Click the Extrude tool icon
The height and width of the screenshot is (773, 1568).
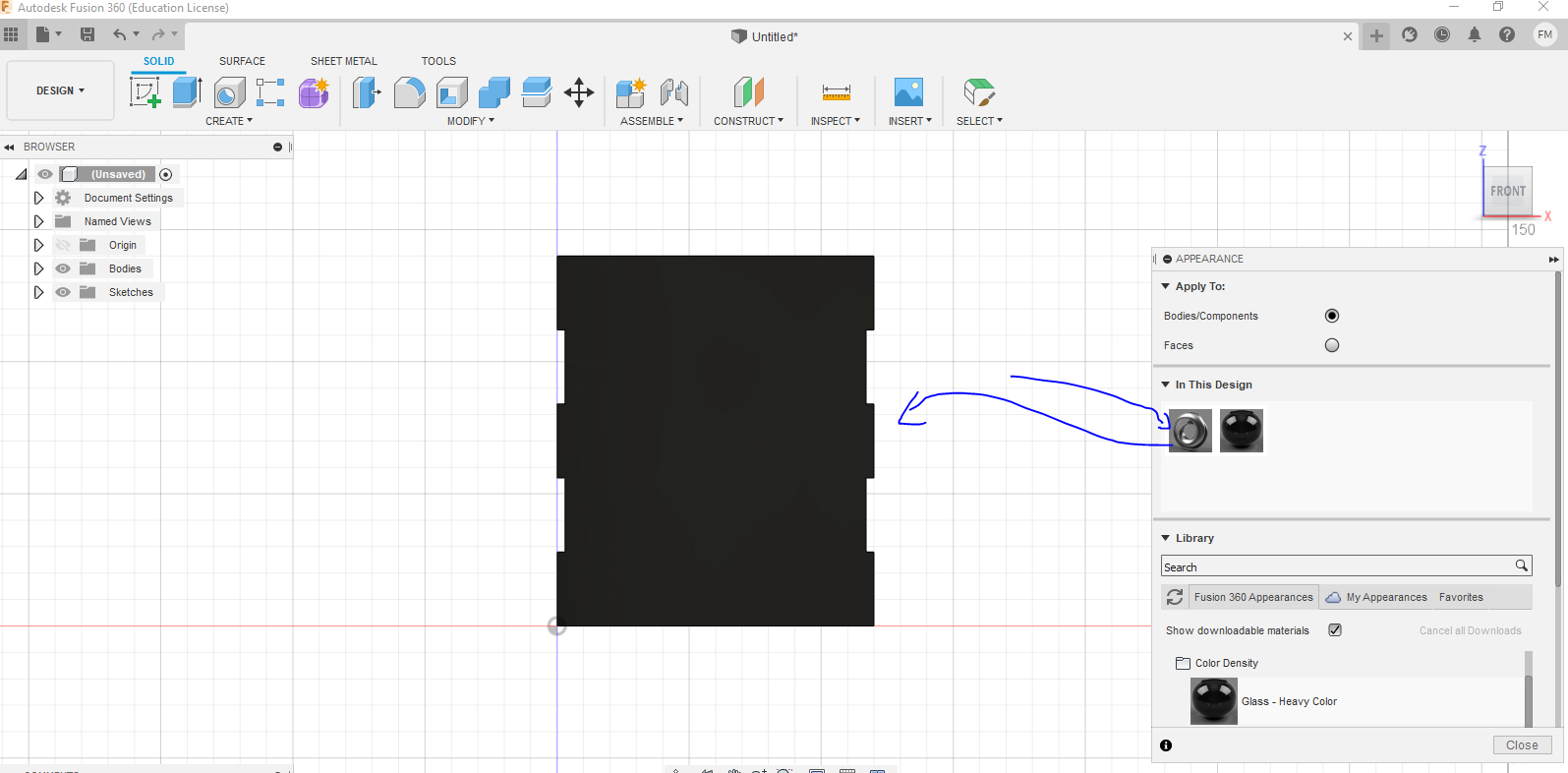point(187,92)
